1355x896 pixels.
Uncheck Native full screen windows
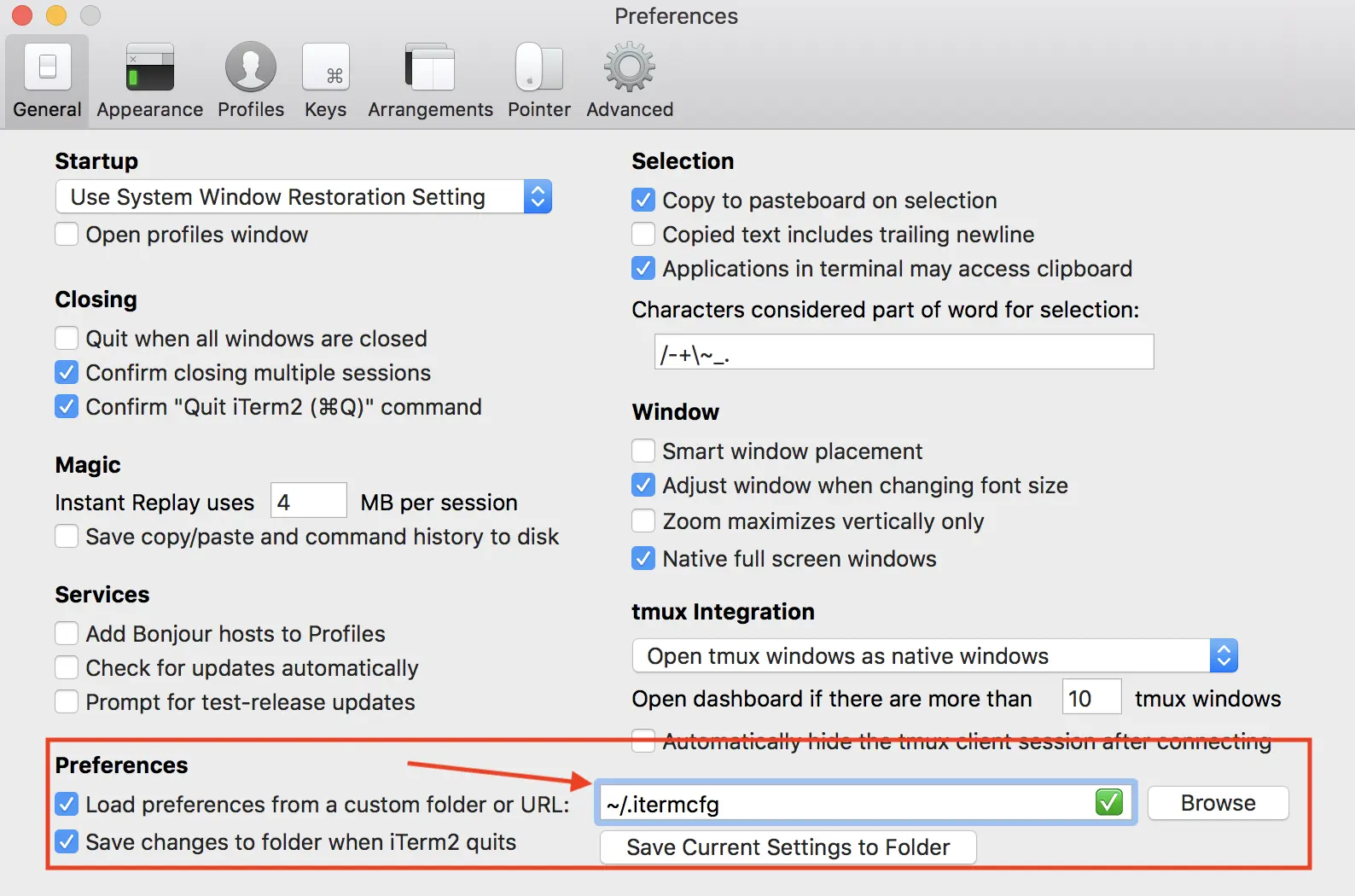coord(643,558)
